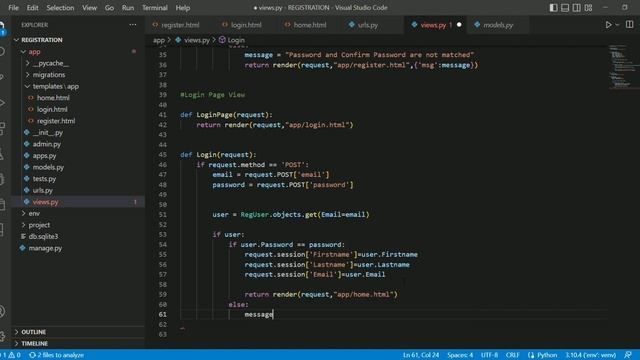The width and height of the screenshot is (640, 360).
Task: Open the Run menu
Action: click(128, 8)
